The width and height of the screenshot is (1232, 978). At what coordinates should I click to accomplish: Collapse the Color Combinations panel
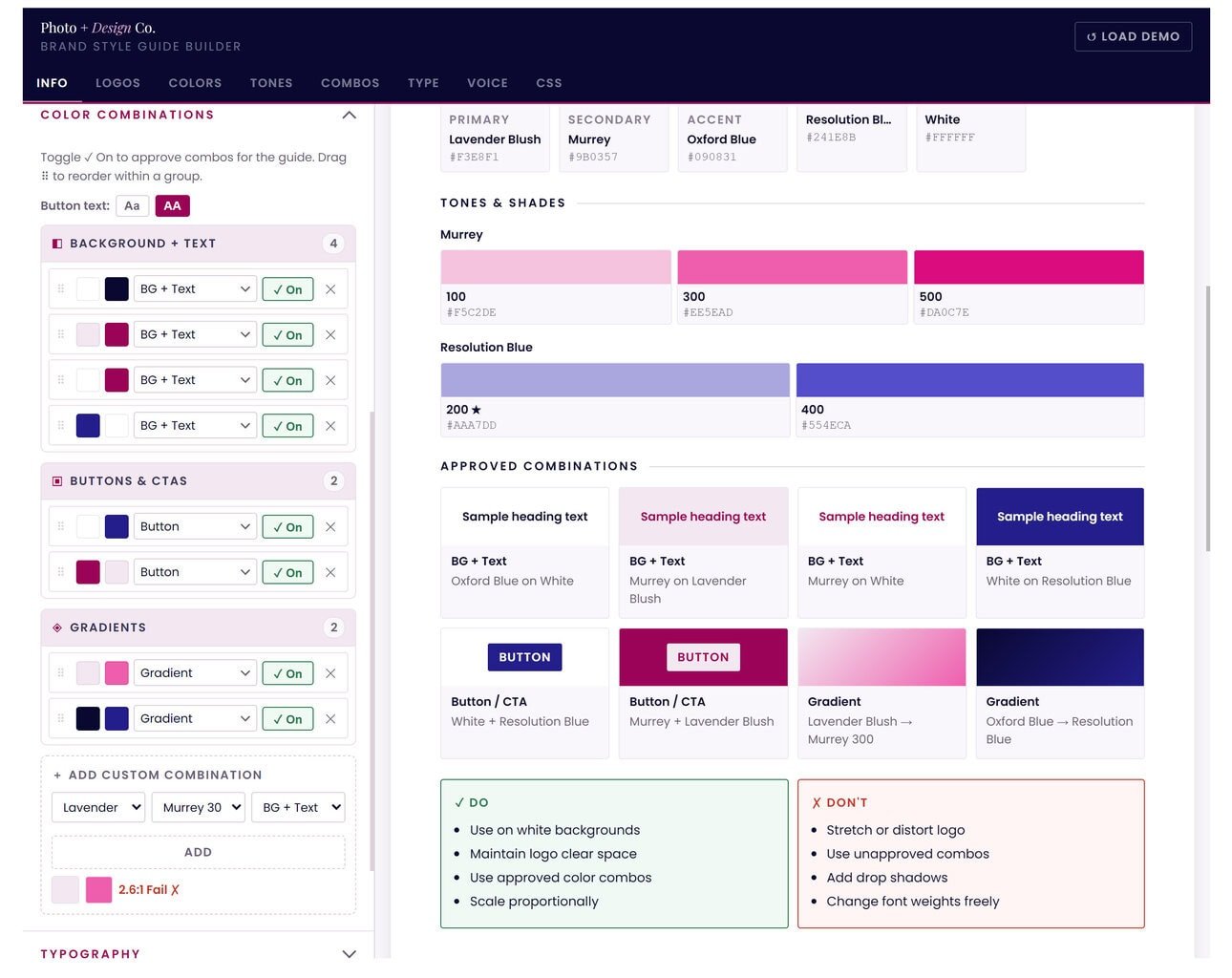(x=349, y=115)
